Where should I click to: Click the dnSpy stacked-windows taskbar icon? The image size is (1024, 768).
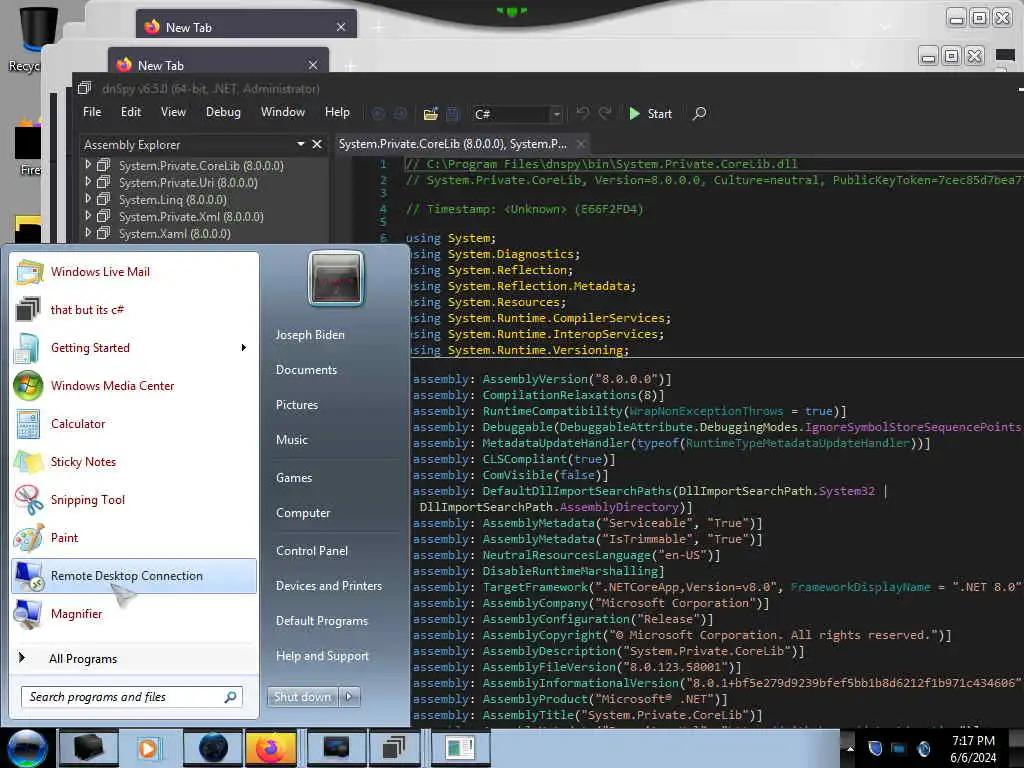(394, 748)
